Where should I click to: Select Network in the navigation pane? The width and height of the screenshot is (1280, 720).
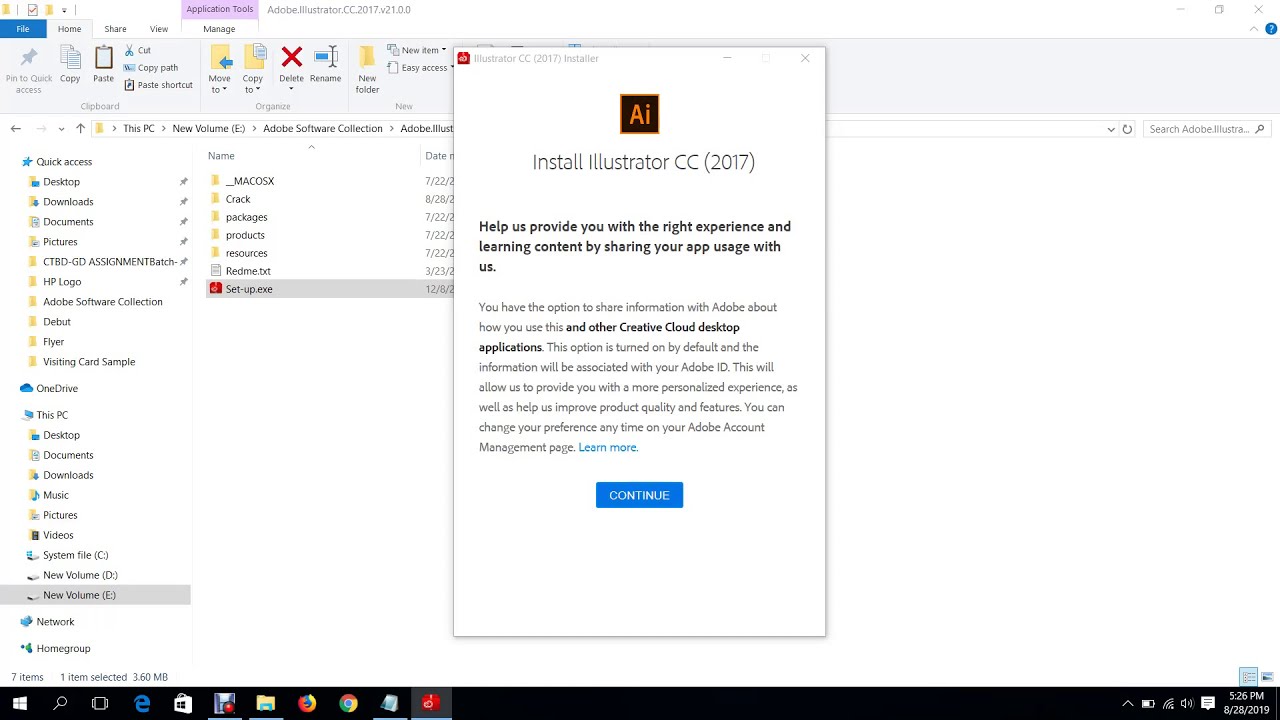[x=55, y=622]
